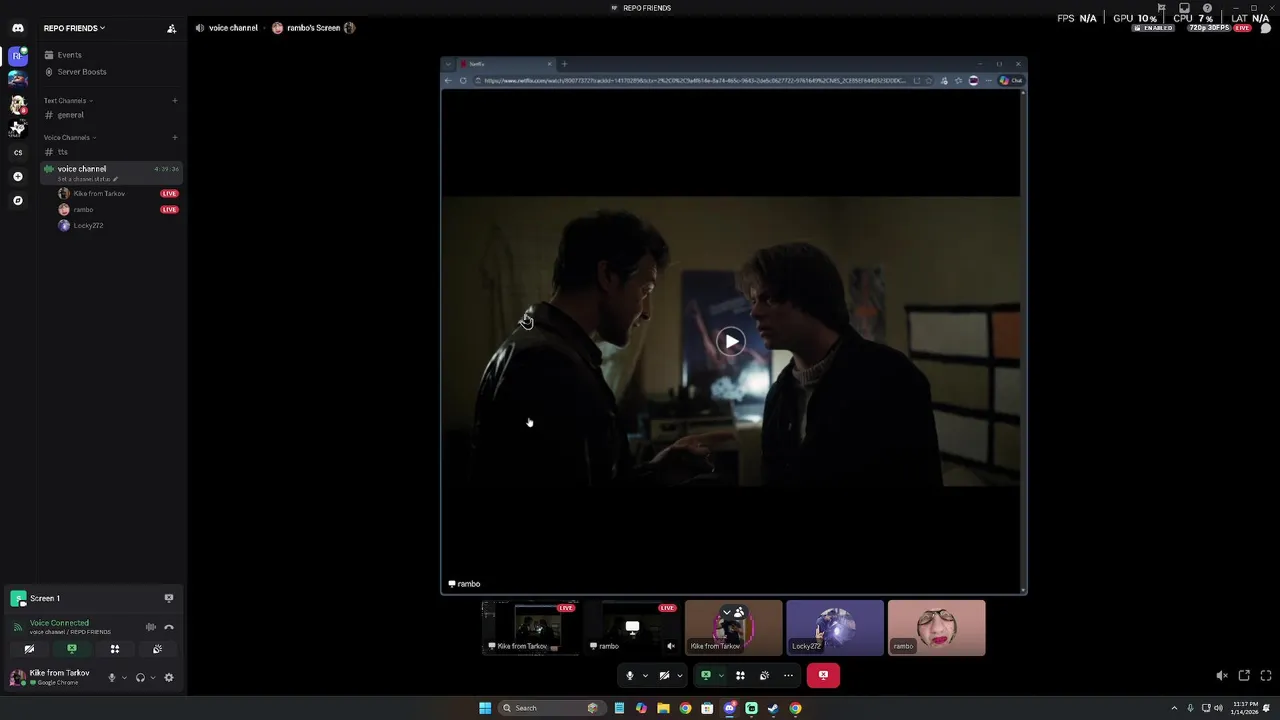1280x720 pixels.
Task: Click voice channel title in header
Action: (233, 28)
